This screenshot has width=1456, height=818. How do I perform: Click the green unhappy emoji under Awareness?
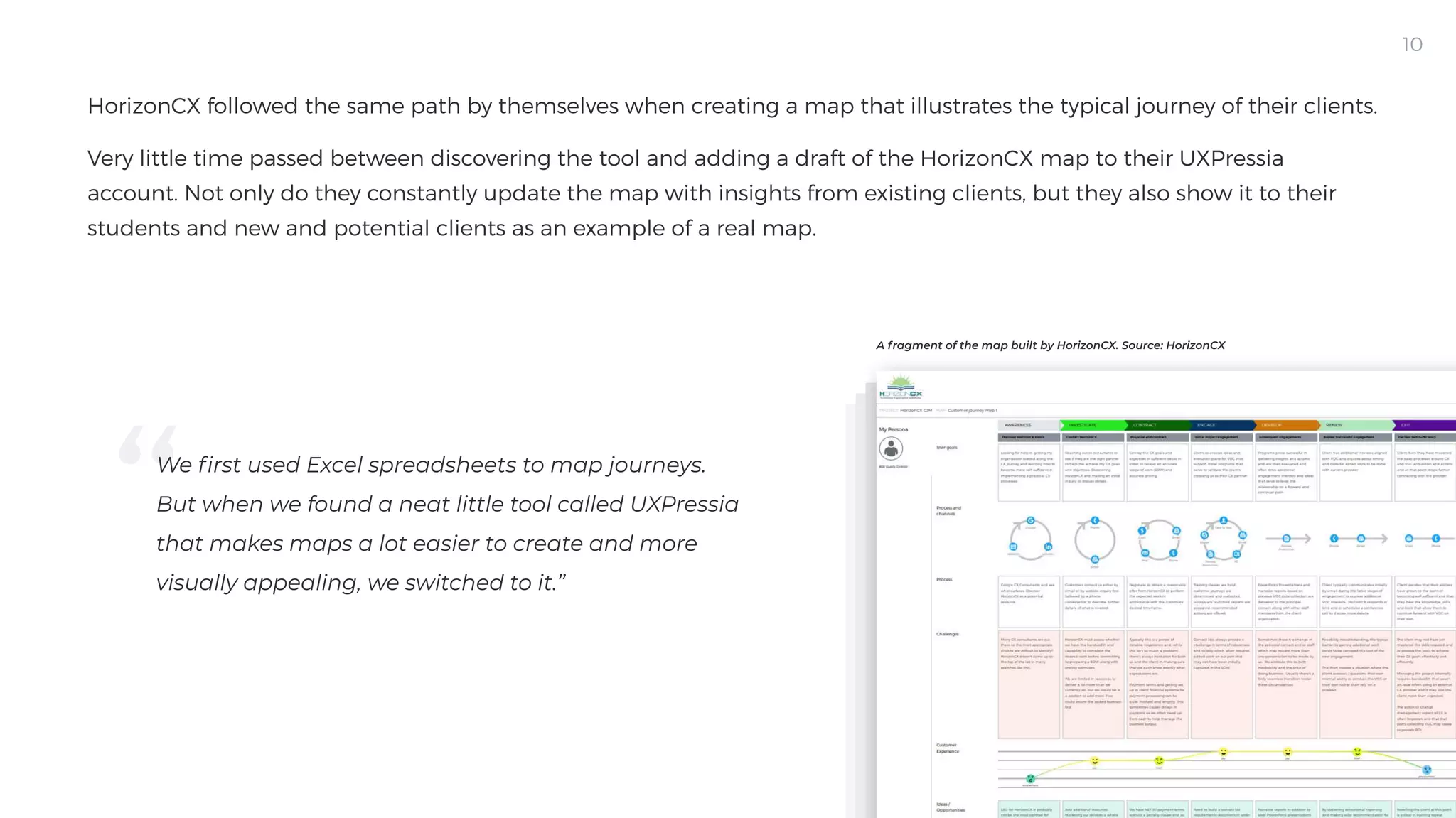(x=1030, y=779)
